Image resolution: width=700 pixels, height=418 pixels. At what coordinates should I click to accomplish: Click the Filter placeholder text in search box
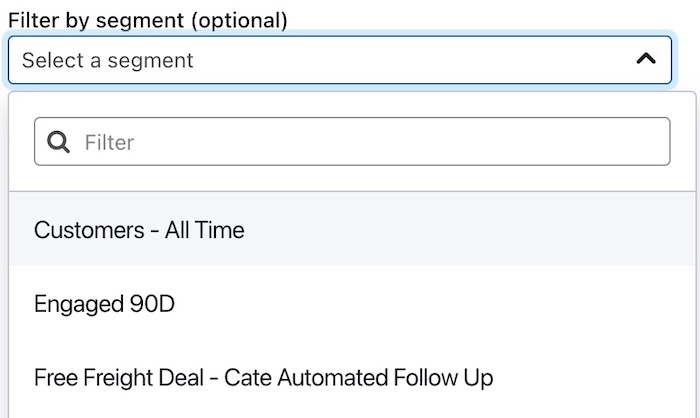coord(109,142)
